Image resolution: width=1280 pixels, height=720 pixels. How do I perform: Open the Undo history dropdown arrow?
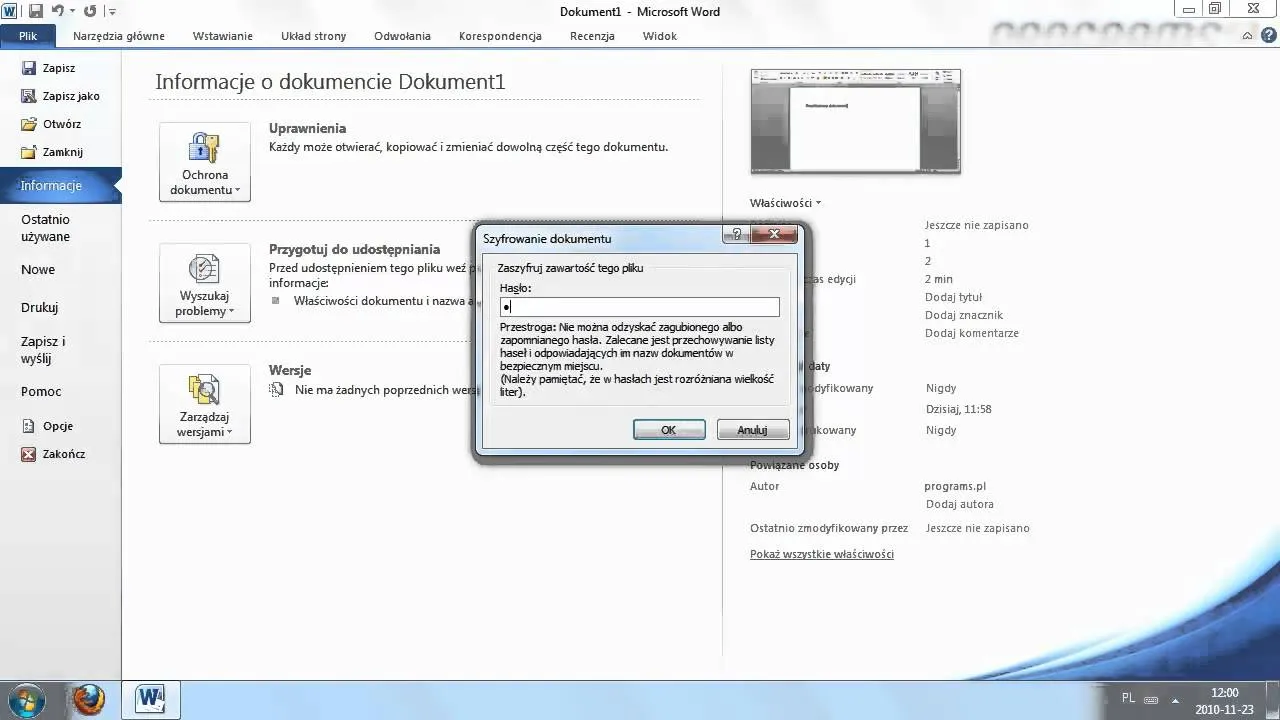(x=72, y=12)
